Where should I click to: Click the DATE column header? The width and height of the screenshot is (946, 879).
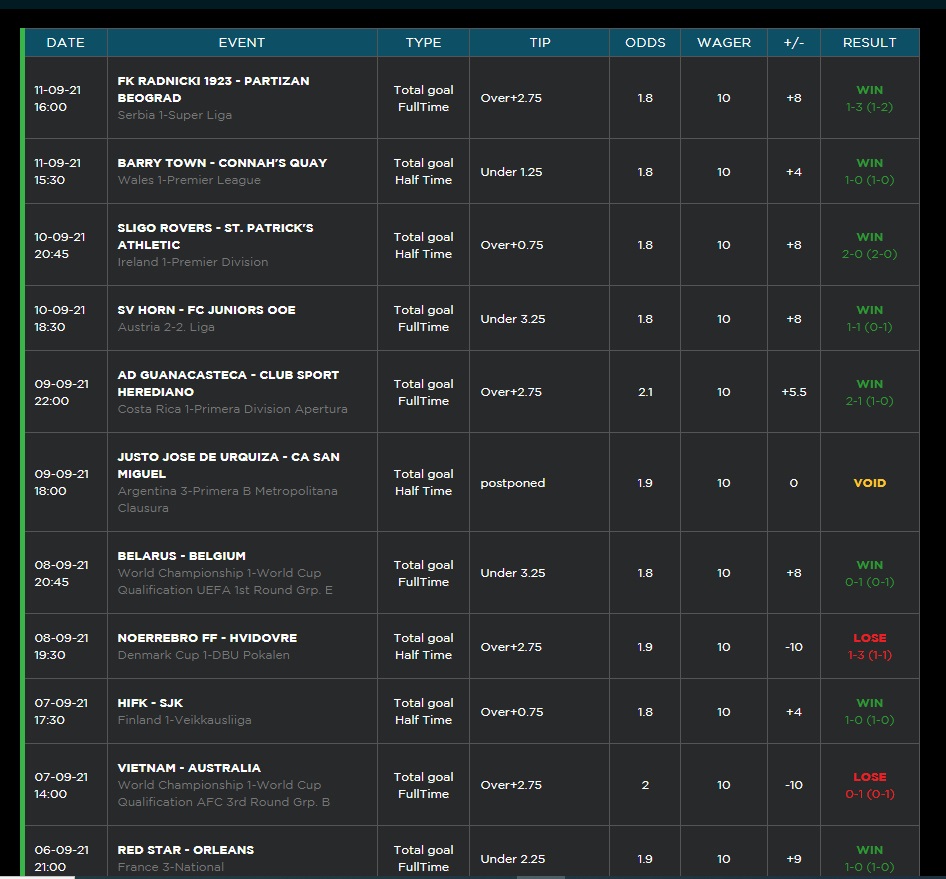pos(66,43)
